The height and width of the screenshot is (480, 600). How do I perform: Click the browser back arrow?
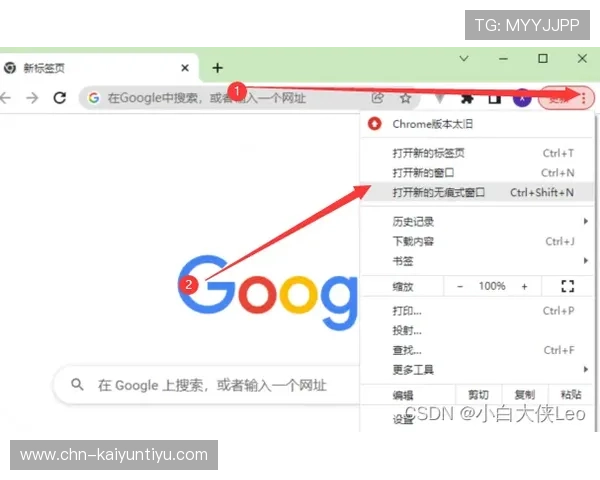pyautogui.click(x=5, y=98)
